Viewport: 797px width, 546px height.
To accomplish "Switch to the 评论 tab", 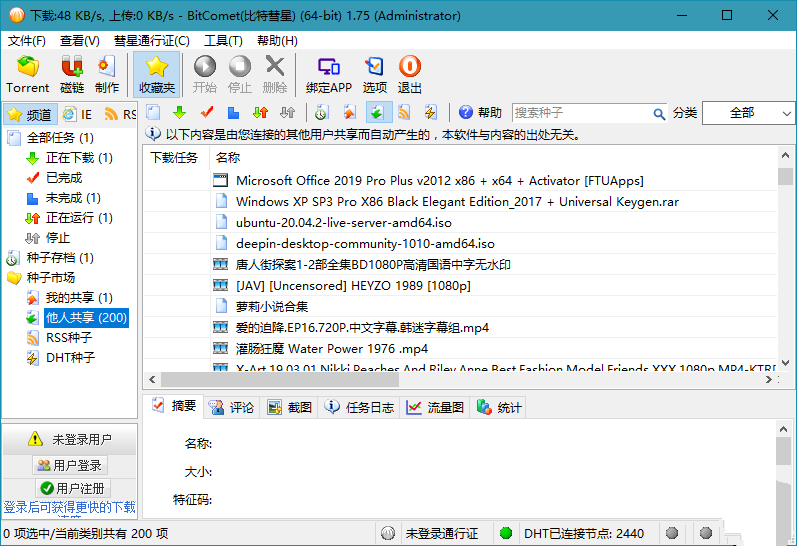I will coord(232,408).
